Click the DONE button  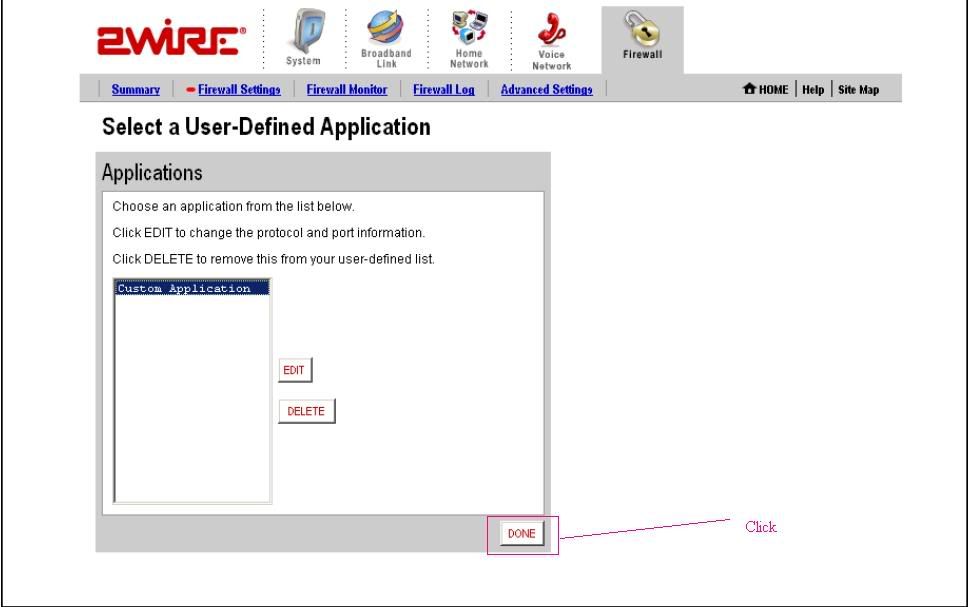[522, 534]
